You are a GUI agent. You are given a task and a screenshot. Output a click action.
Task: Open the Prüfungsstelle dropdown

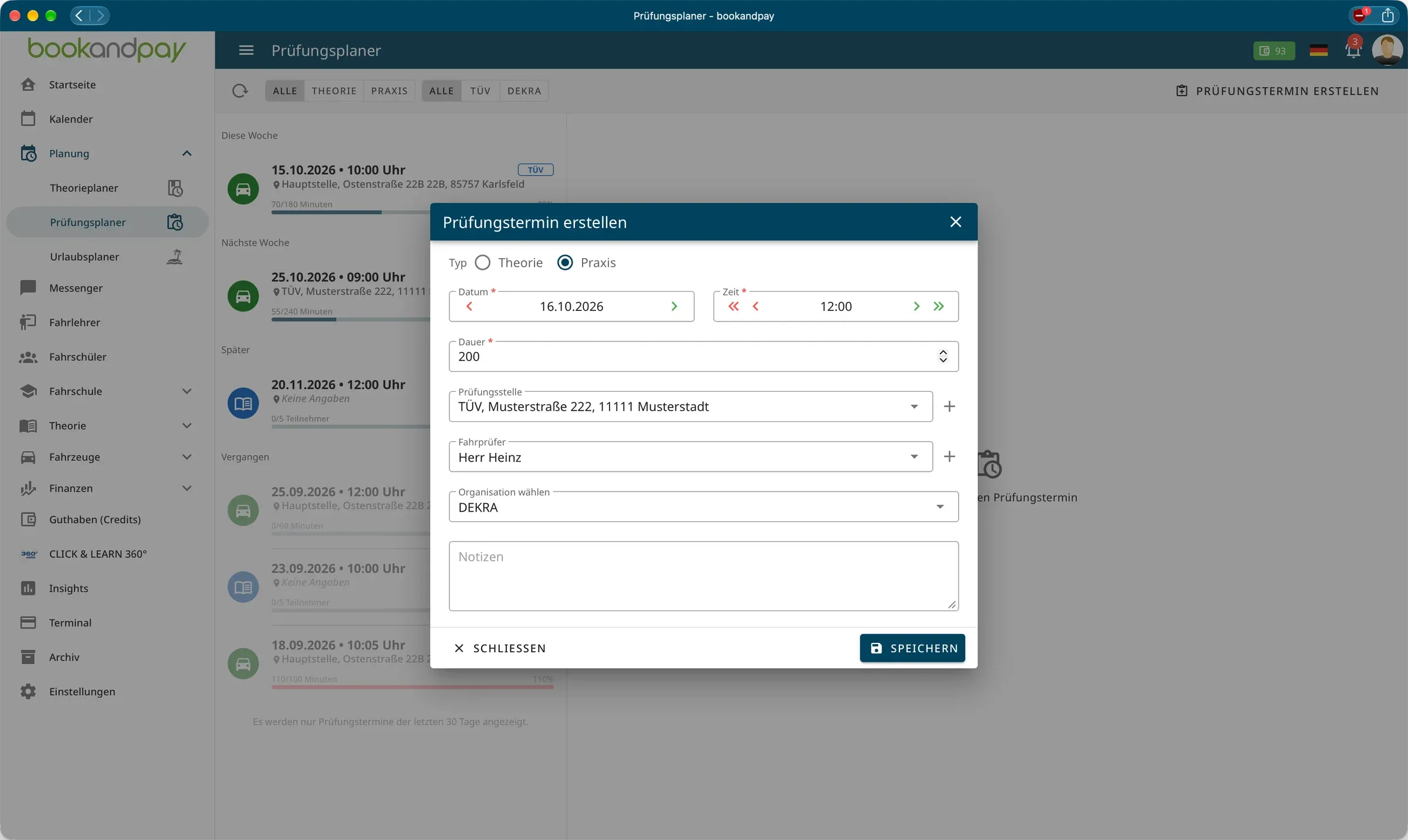tap(691, 407)
